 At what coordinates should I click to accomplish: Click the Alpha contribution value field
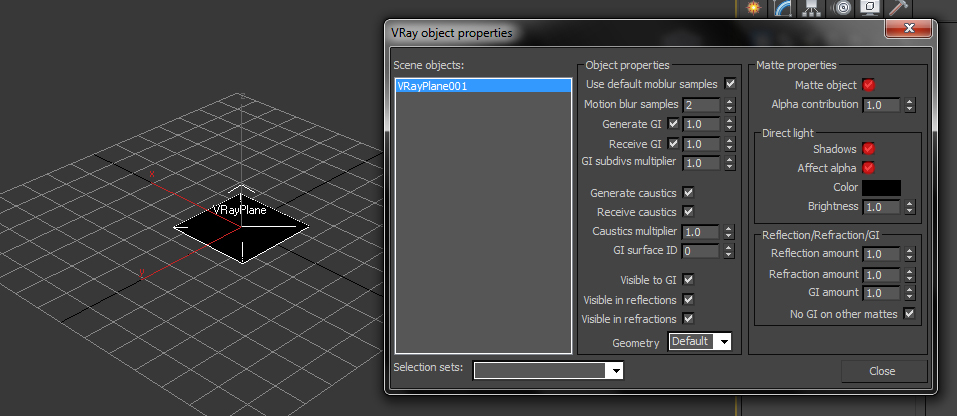pos(881,105)
